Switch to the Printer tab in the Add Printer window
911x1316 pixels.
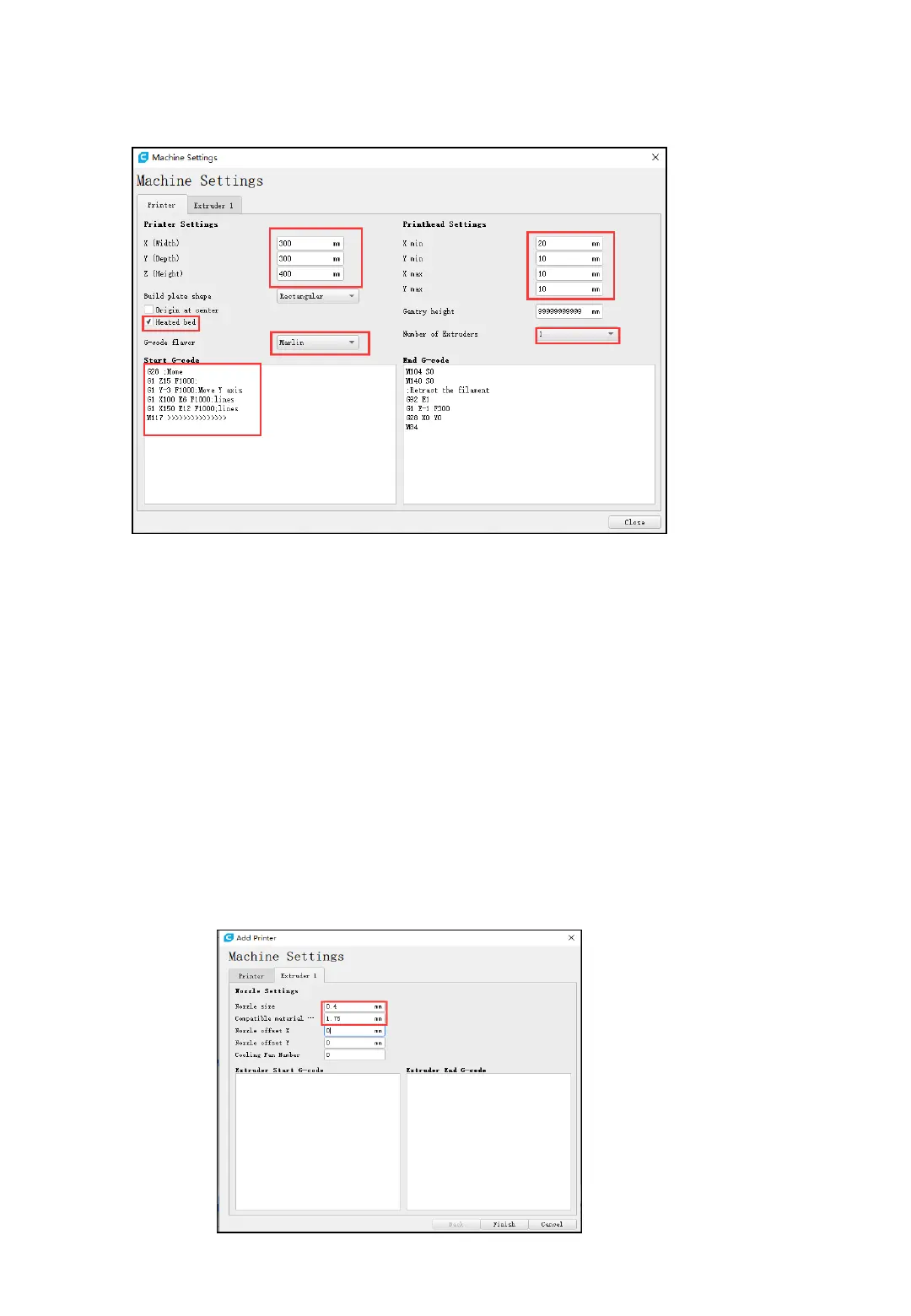point(251,976)
